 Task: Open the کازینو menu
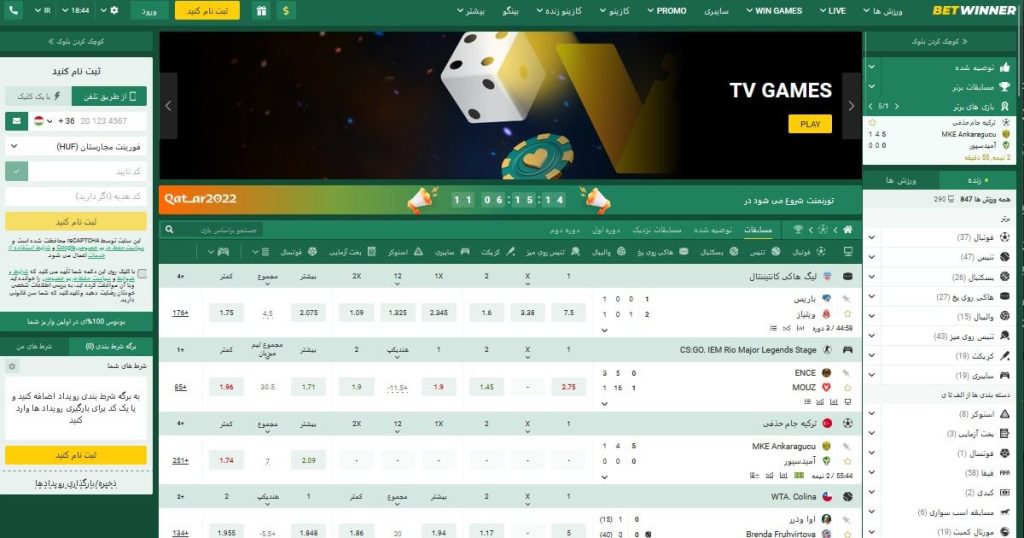pyautogui.click(x=615, y=10)
